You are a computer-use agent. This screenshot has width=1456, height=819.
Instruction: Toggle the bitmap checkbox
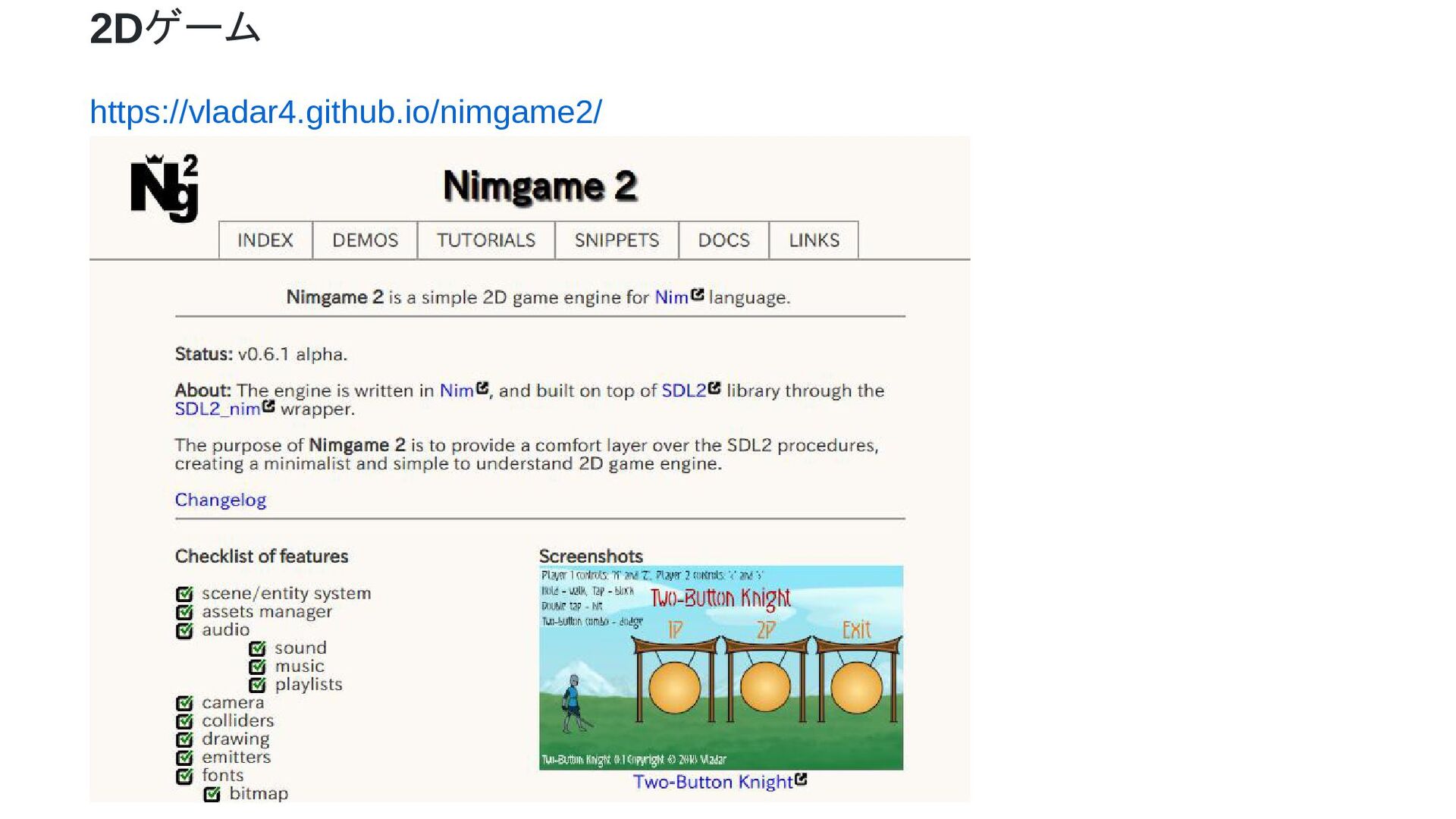[x=212, y=794]
